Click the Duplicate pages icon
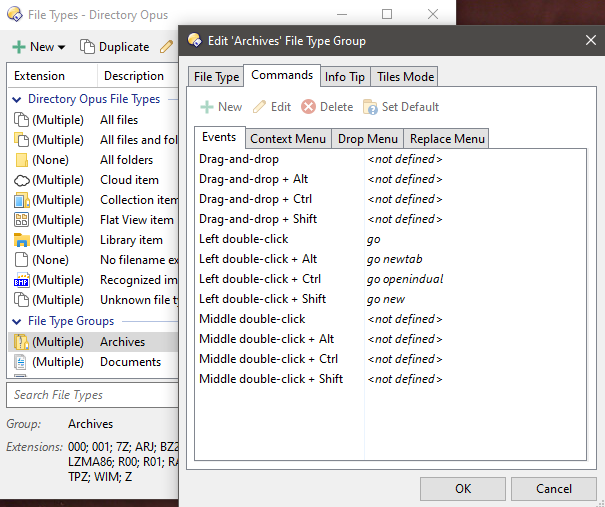 coord(87,47)
